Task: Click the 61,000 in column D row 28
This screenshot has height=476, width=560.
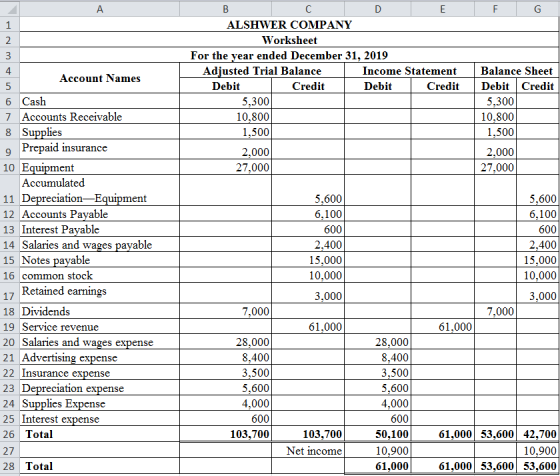Action: coord(378,466)
